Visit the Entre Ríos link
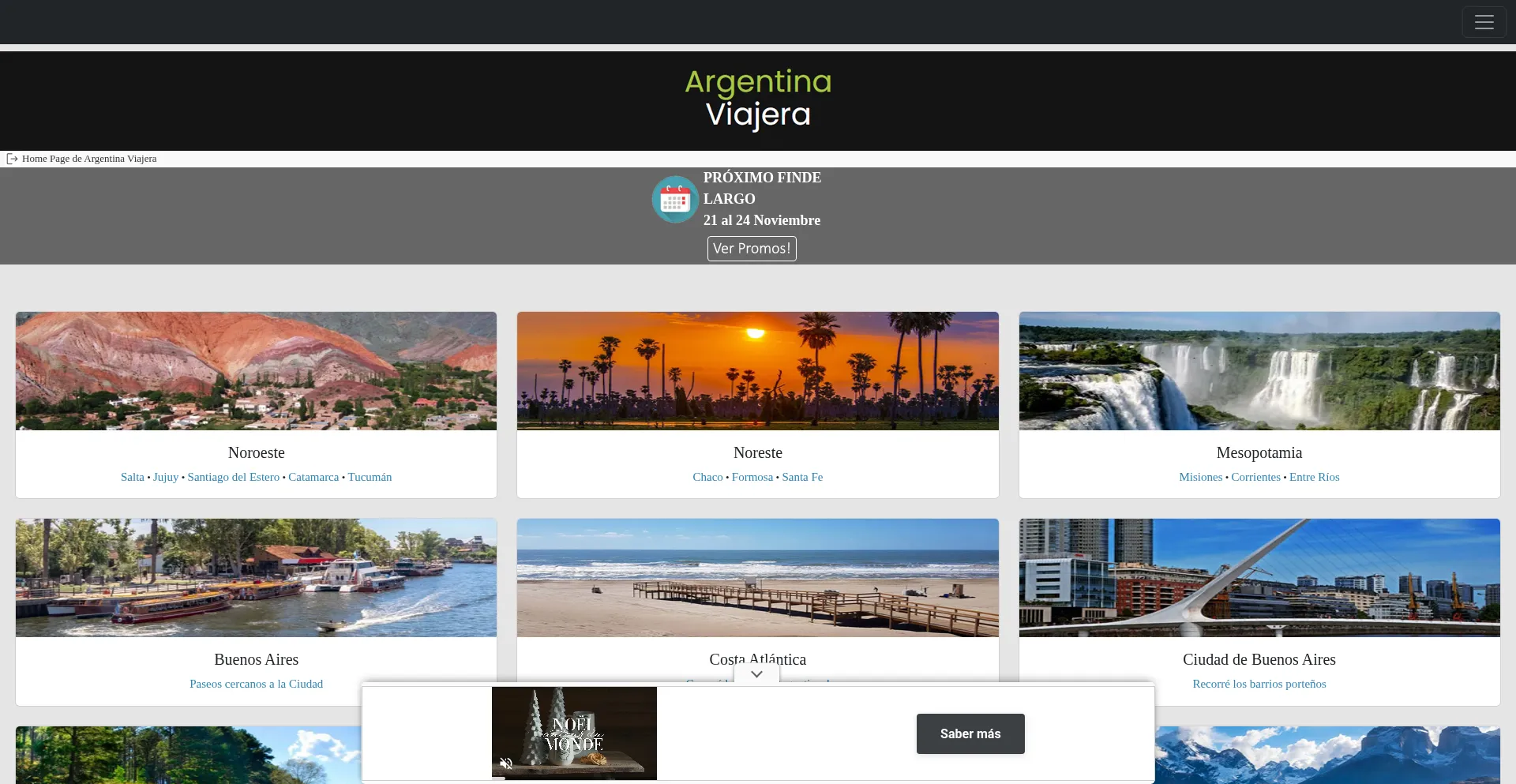Viewport: 1516px width, 784px height. pos(1315,477)
